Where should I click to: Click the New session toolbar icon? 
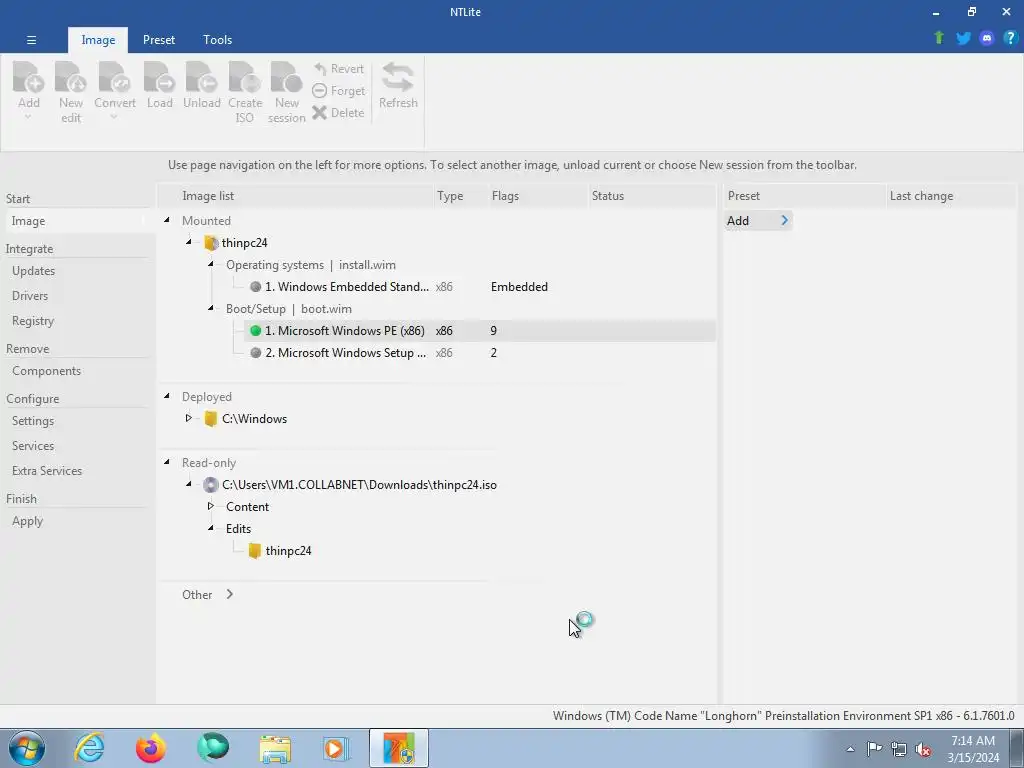pyautogui.click(x=286, y=92)
